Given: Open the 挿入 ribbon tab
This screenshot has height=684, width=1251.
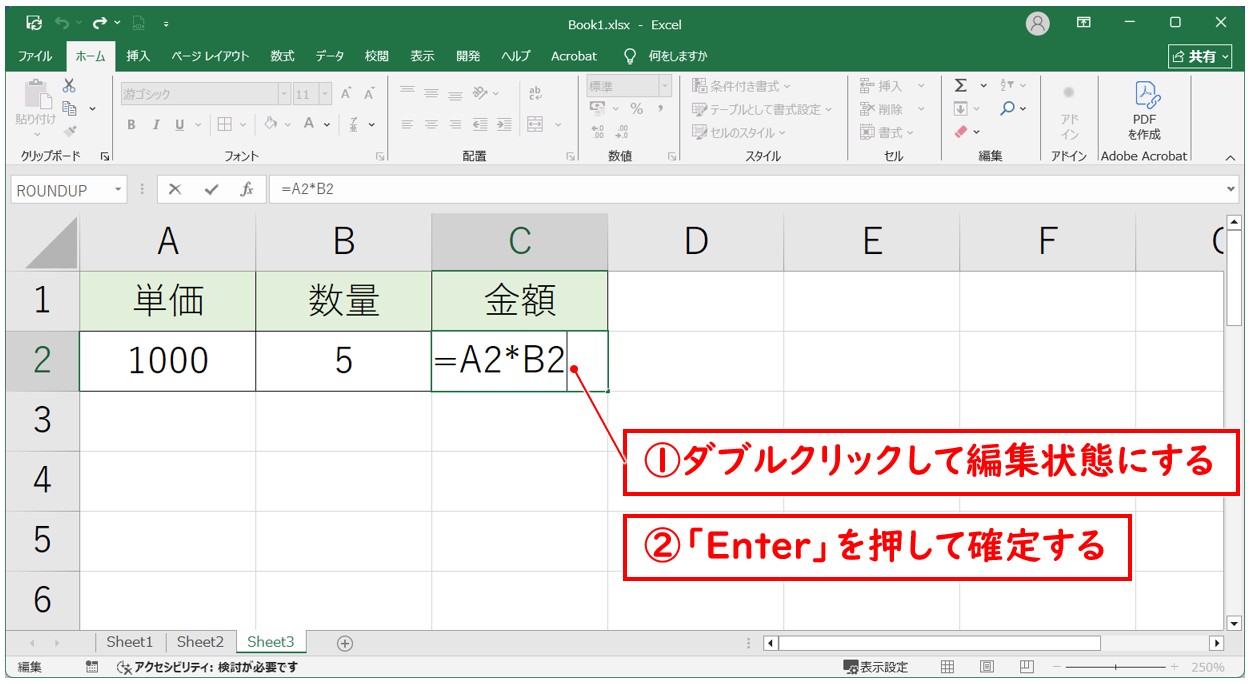Looking at the screenshot, I should tap(138, 56).
